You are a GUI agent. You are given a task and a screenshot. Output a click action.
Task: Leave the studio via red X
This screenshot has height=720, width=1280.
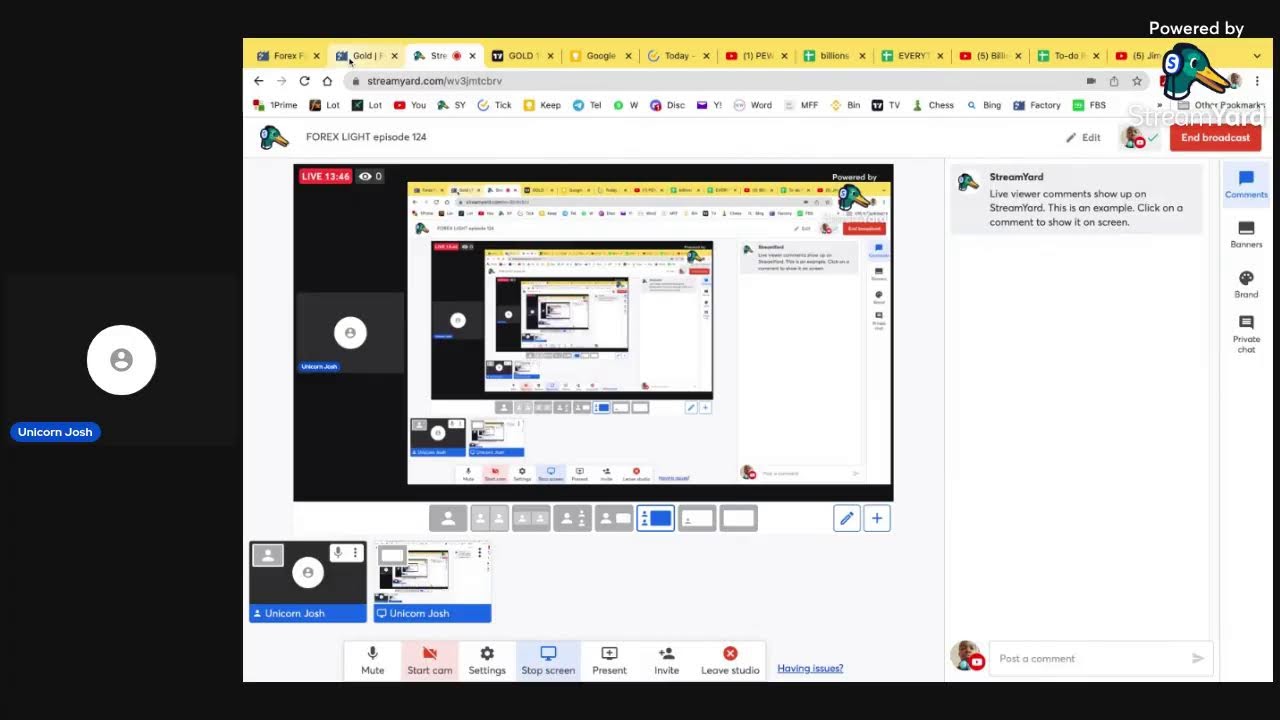click(730, 661)
